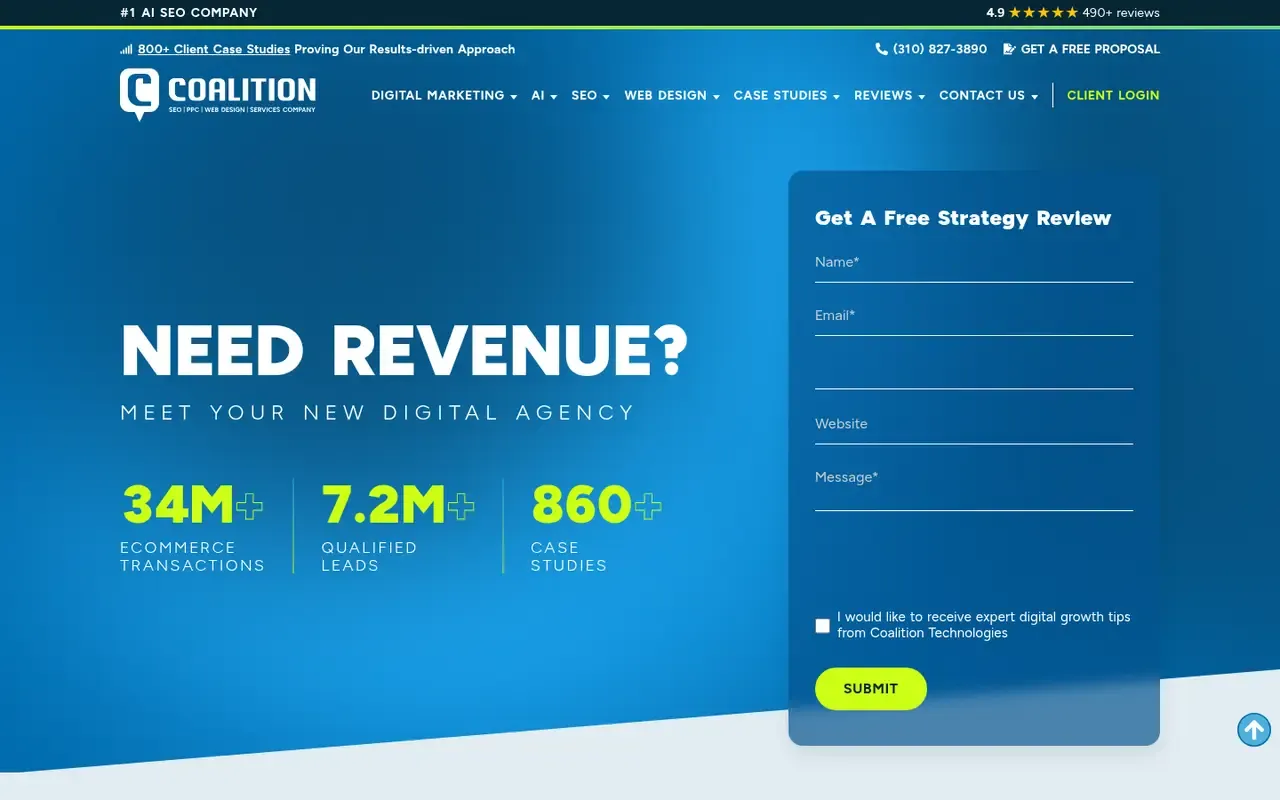
Task: Click the 860+ statistic
Action: (597, 505)
